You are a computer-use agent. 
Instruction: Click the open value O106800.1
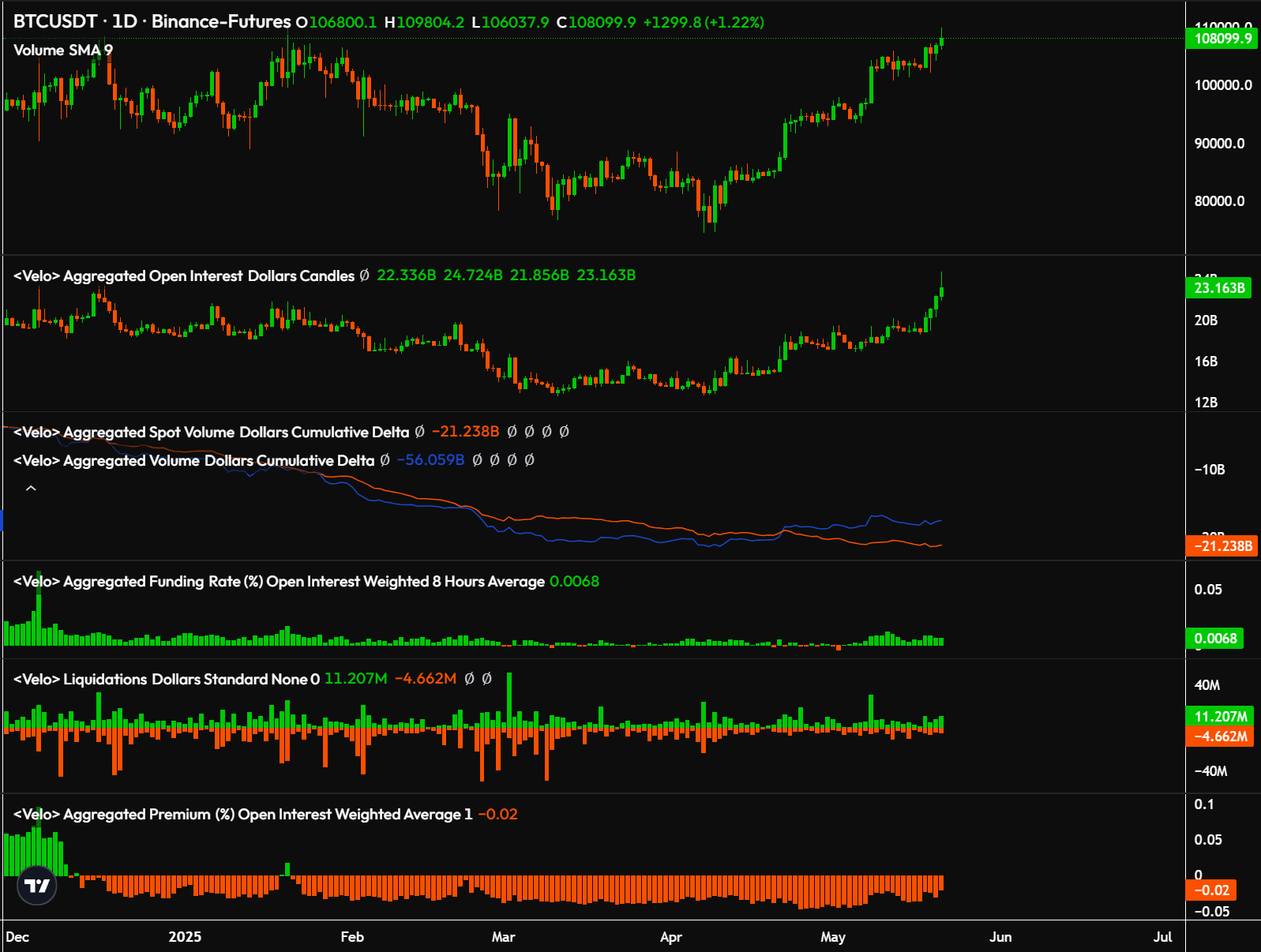pos(336,22)
